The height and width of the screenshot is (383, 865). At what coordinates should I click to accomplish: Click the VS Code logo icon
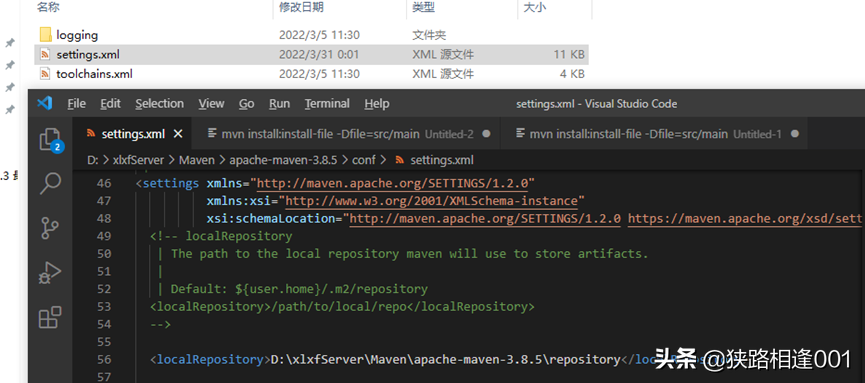tap(44, 103)
